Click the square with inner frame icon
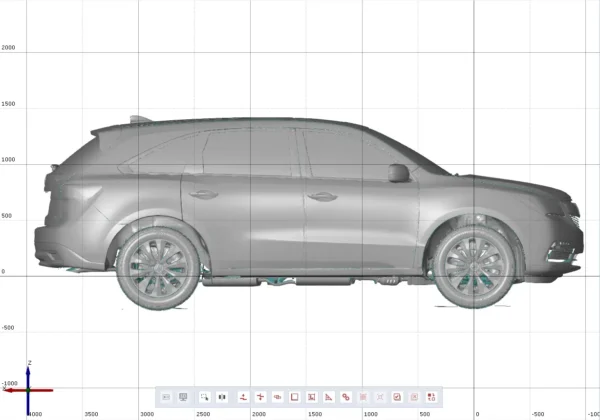 (x=311, y=397)
